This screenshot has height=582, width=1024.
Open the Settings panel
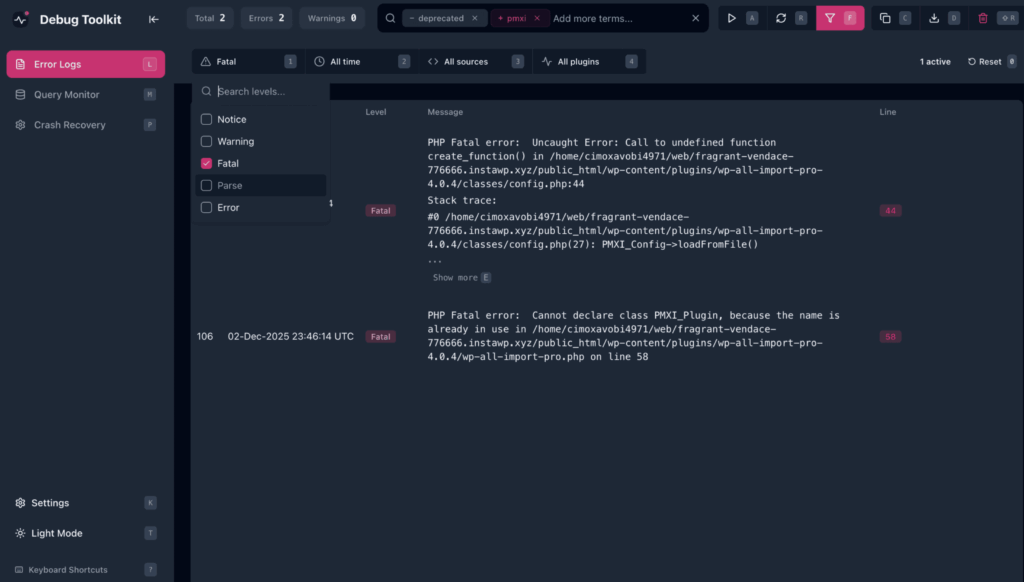click(46, 503)
